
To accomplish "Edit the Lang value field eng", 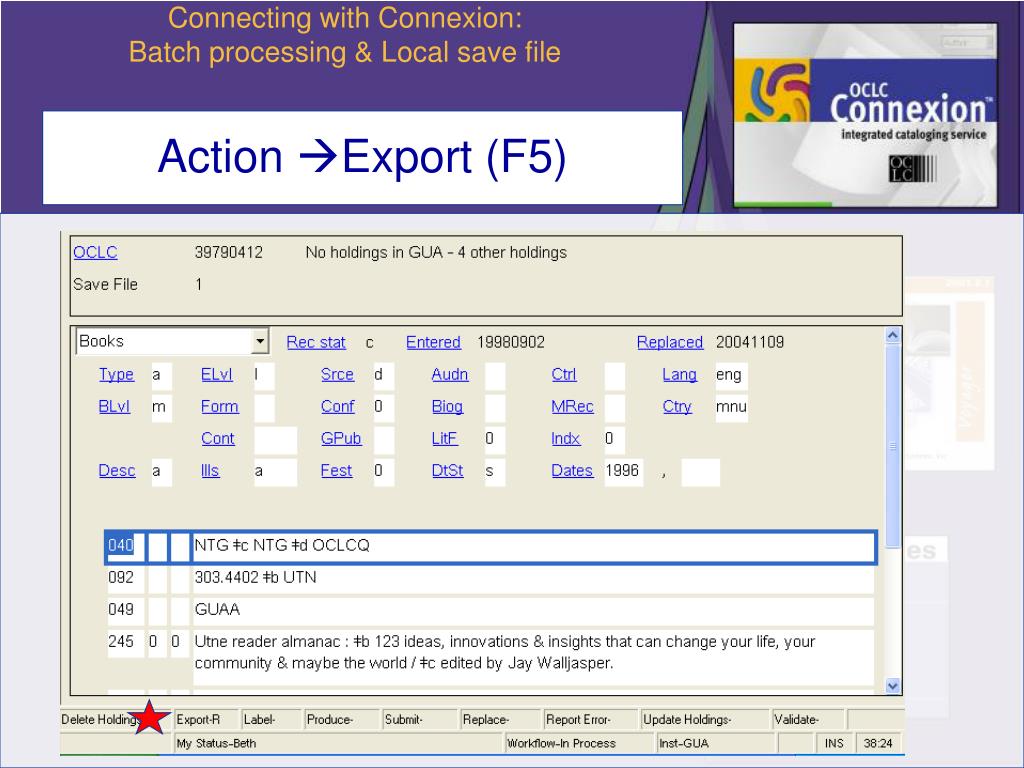I will coord(731,376).
